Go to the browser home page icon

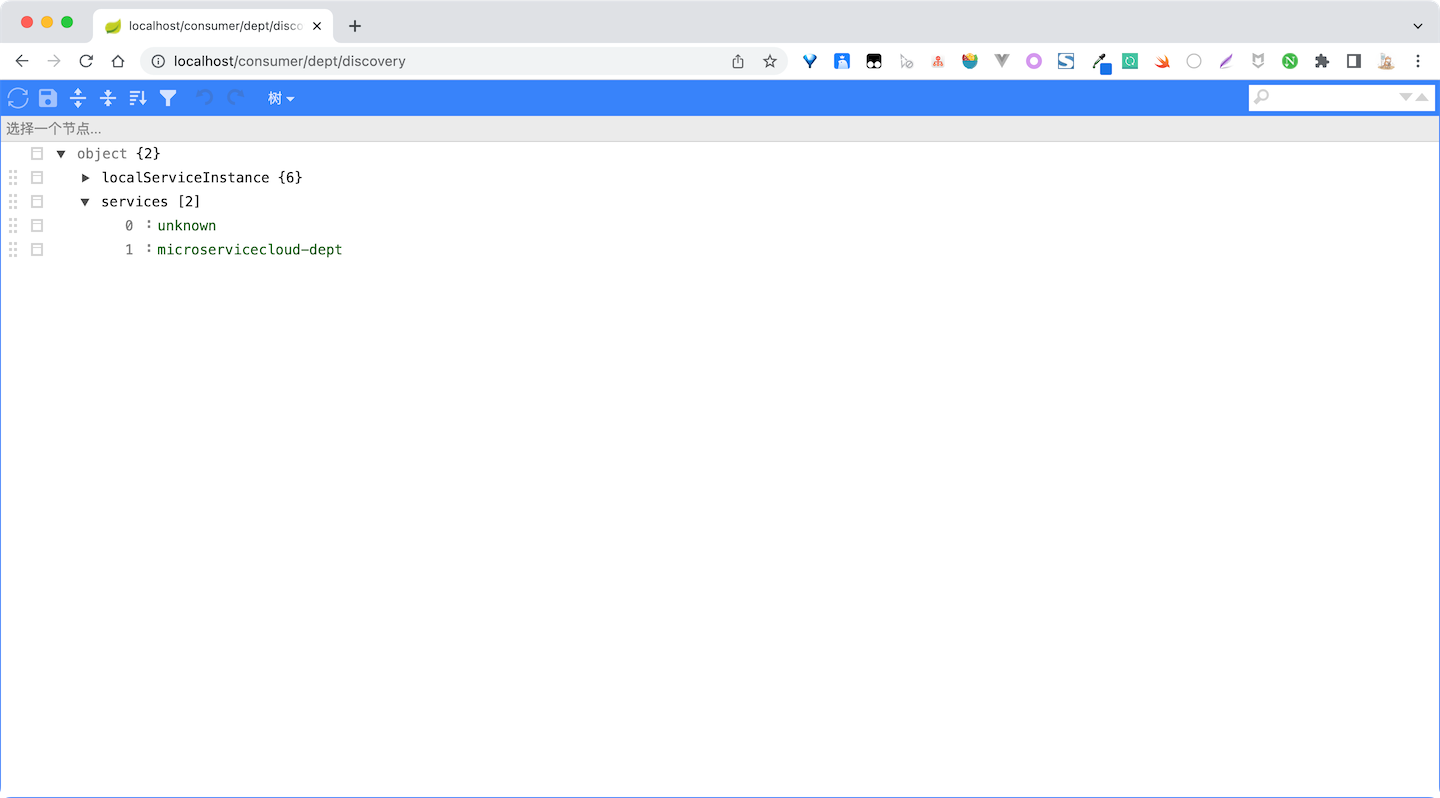click(x=118, y=61)
